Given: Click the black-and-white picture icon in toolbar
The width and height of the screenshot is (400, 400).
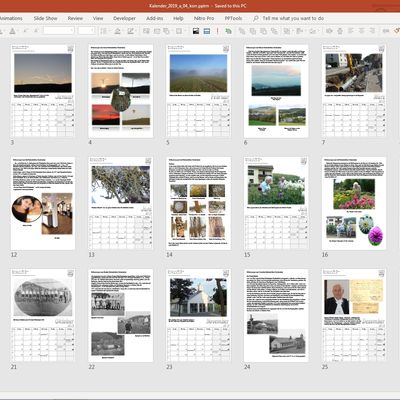Looking at the screenshot, I should [x=196, y=31].
